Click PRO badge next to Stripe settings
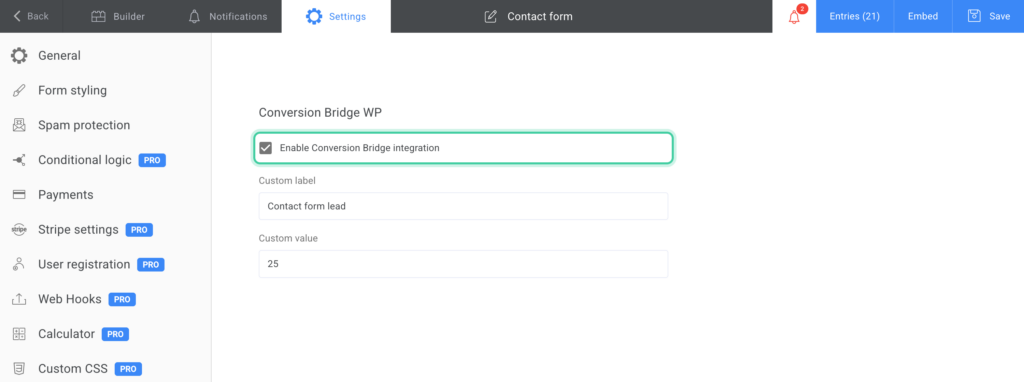1024x382 pixels. click(139, 230)
